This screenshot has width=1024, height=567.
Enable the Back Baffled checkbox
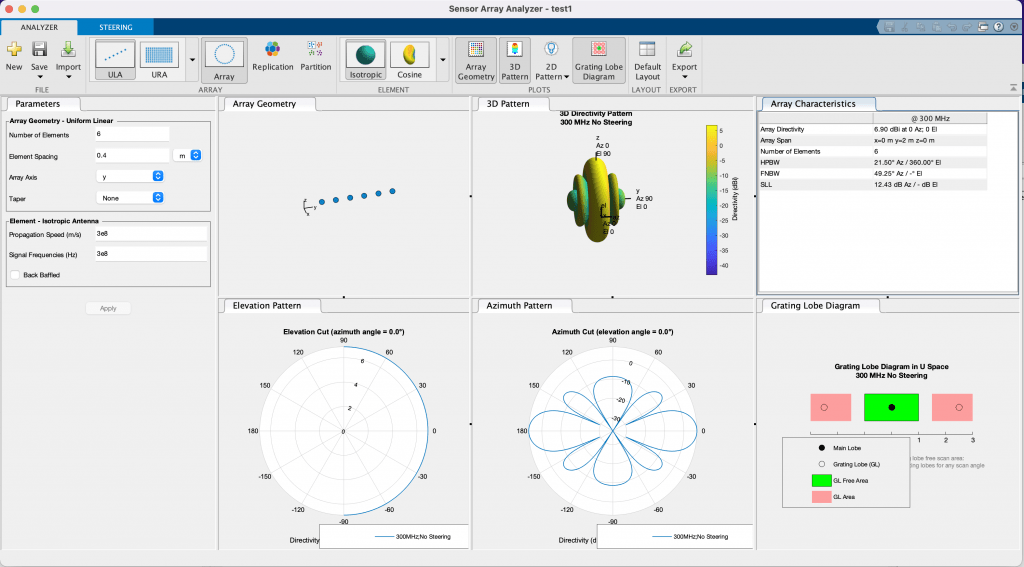[15, 275]
